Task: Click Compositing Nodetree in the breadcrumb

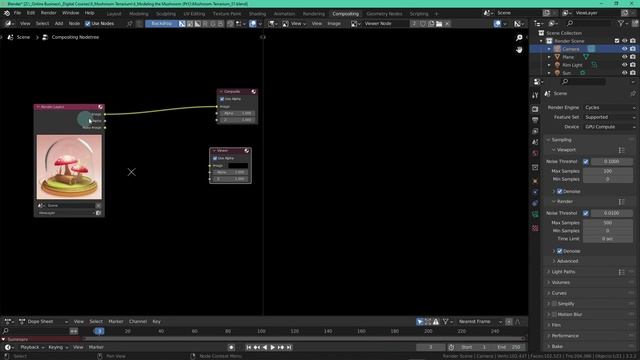Action: [x=75, y=37]
